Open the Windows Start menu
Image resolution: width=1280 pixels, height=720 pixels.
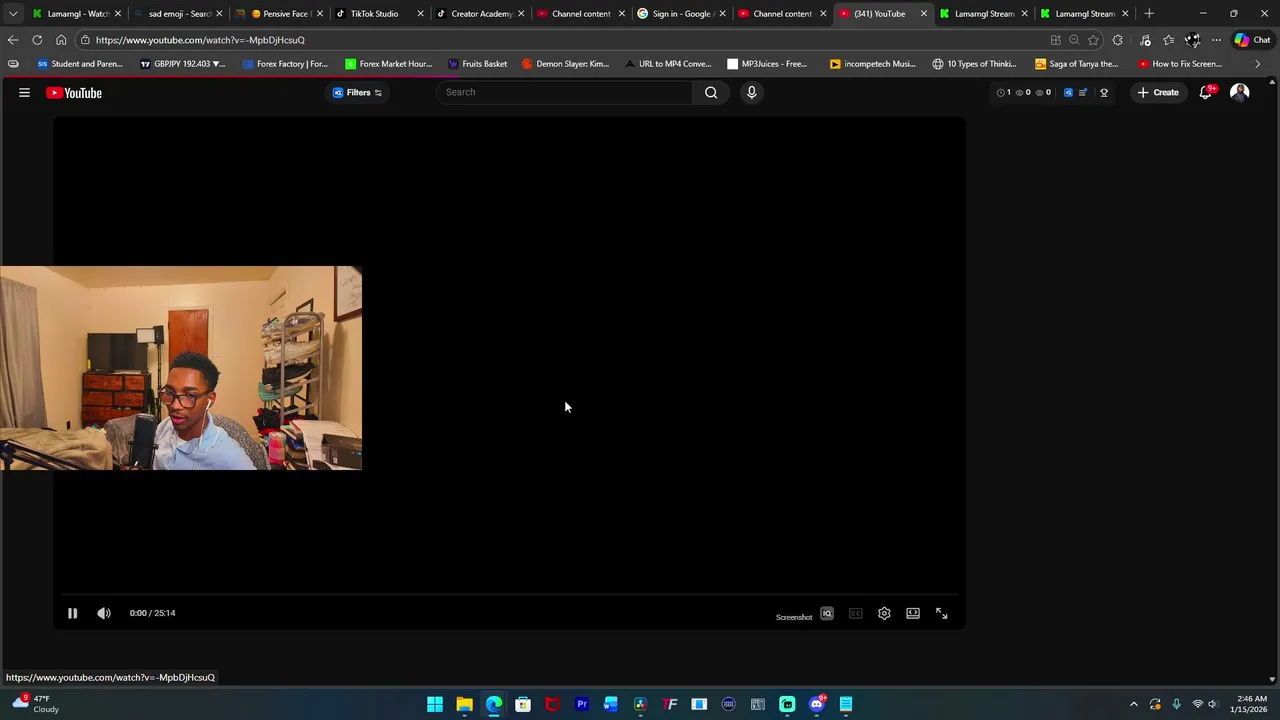(x=435, y=704)
